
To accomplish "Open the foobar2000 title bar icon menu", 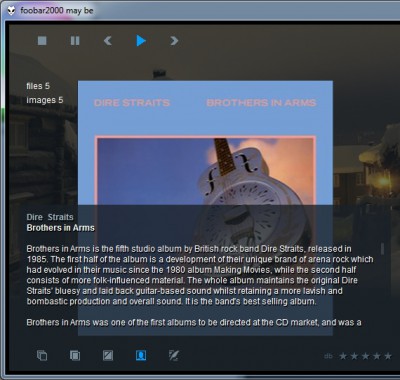I will coord(11,11).
